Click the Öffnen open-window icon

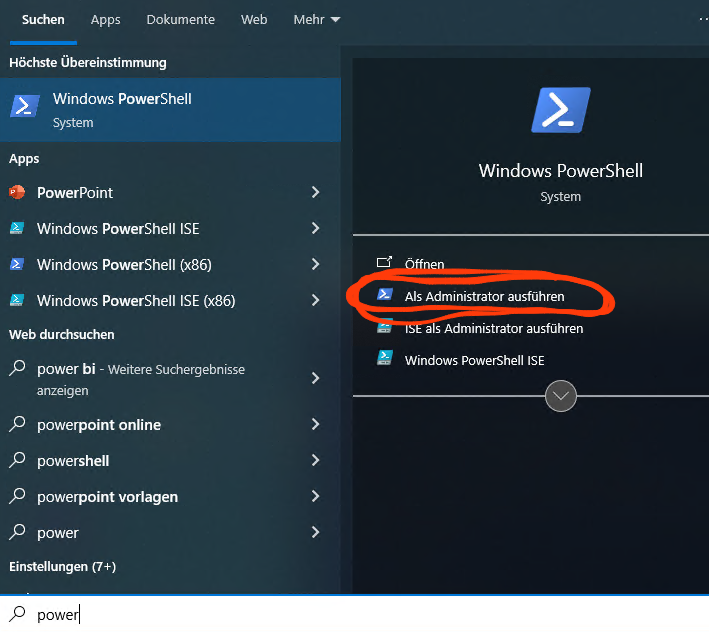pyautogui.click(x=384, y=264)
